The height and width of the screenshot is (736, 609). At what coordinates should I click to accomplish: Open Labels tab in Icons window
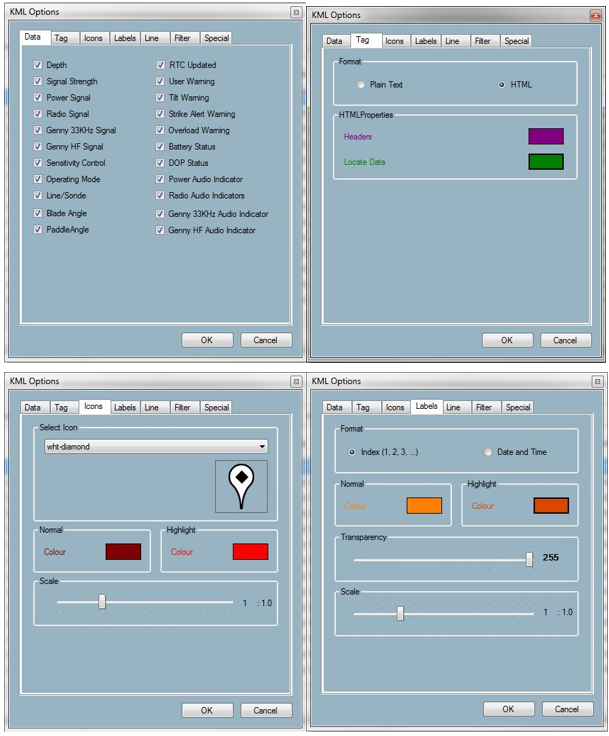125,407
